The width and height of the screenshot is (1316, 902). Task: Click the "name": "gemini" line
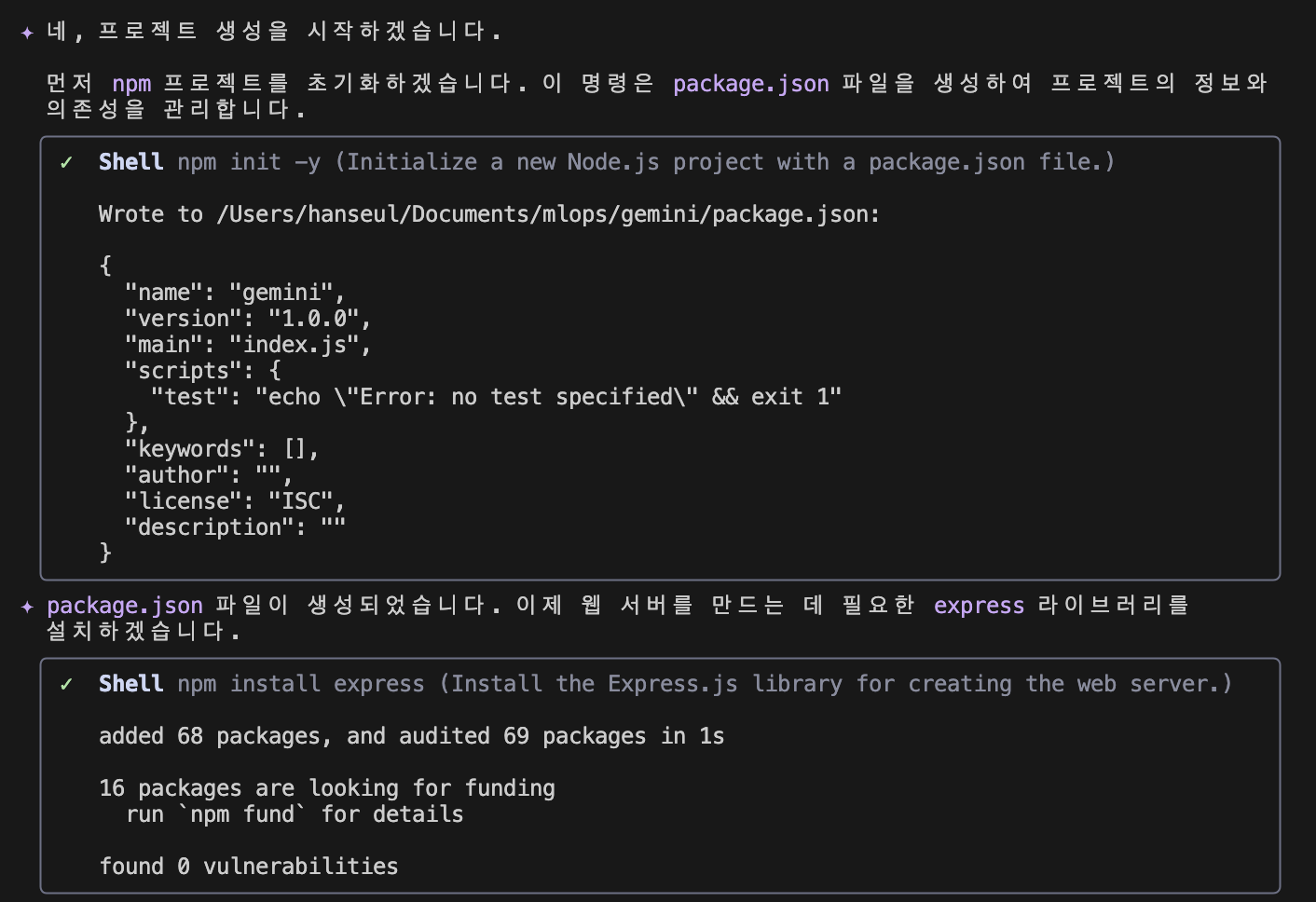[x=235, y=293]
